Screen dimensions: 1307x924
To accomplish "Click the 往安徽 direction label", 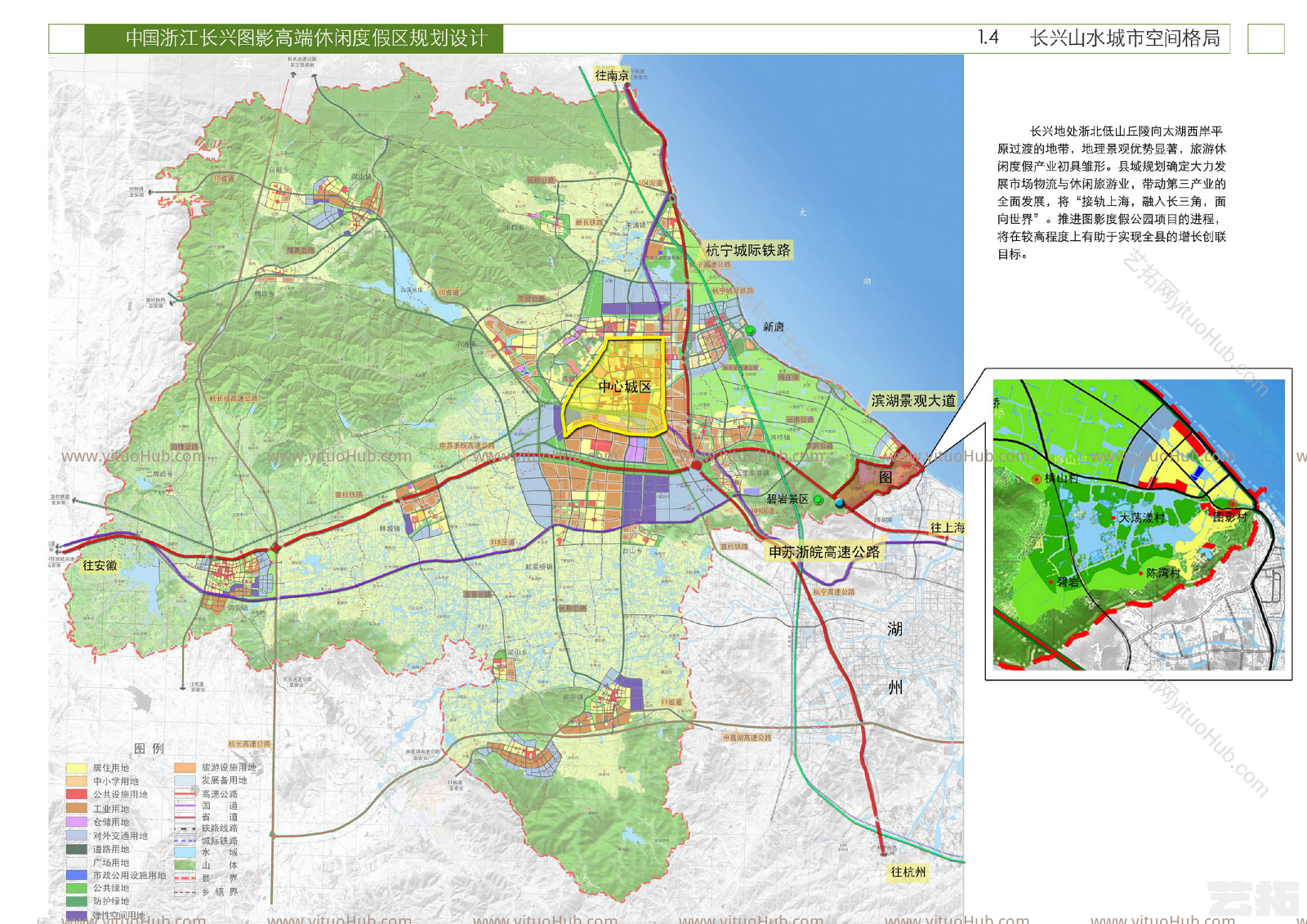I will click(x=100, y=565).
